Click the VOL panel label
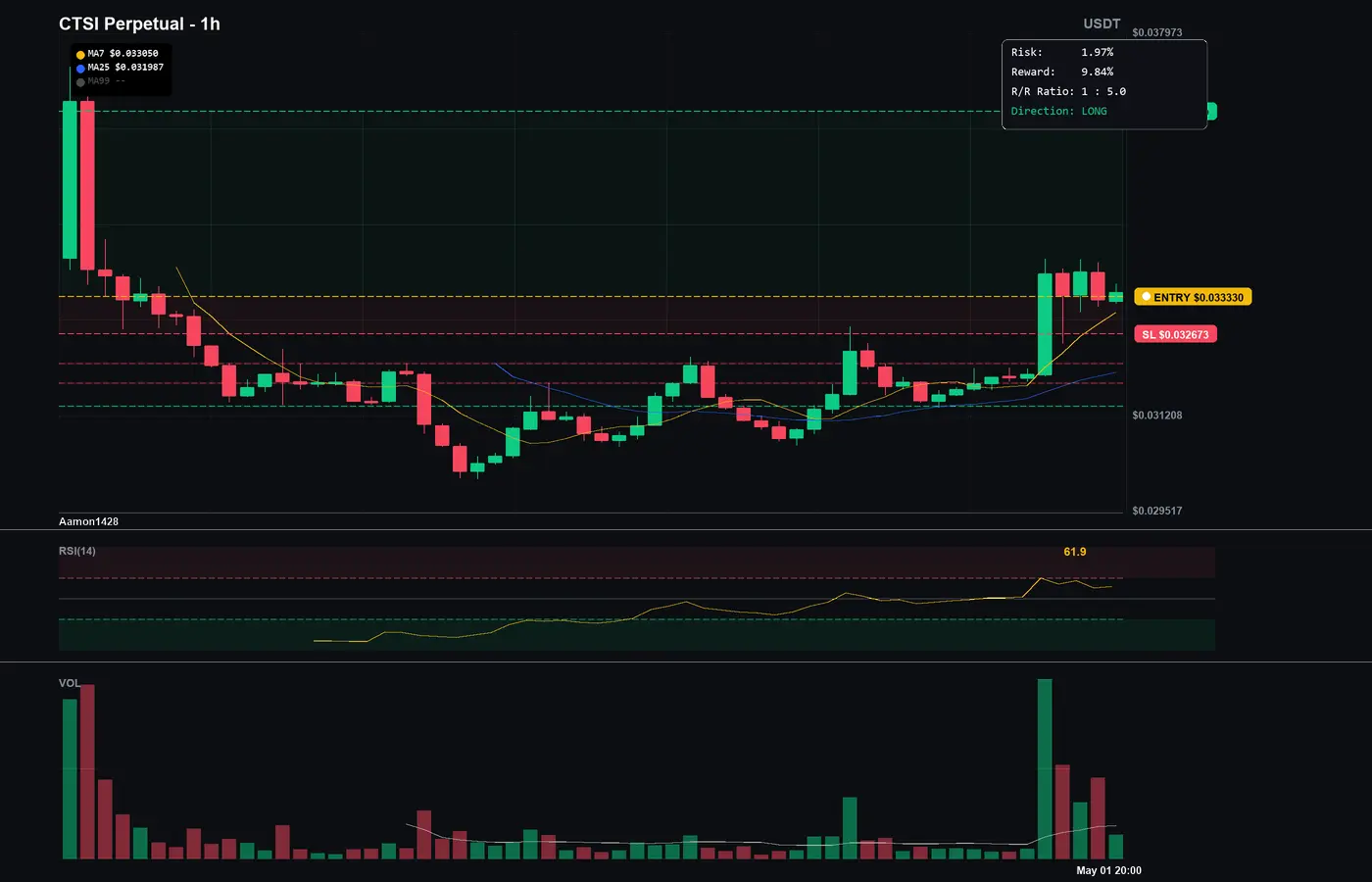This screenshot has width=1372, height=882. point(70,683)
